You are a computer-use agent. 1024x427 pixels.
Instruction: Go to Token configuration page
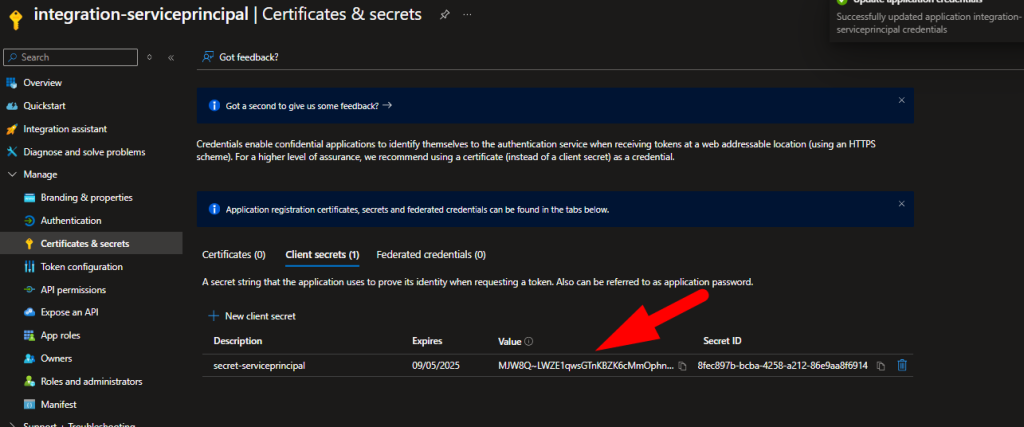(81, 267)
